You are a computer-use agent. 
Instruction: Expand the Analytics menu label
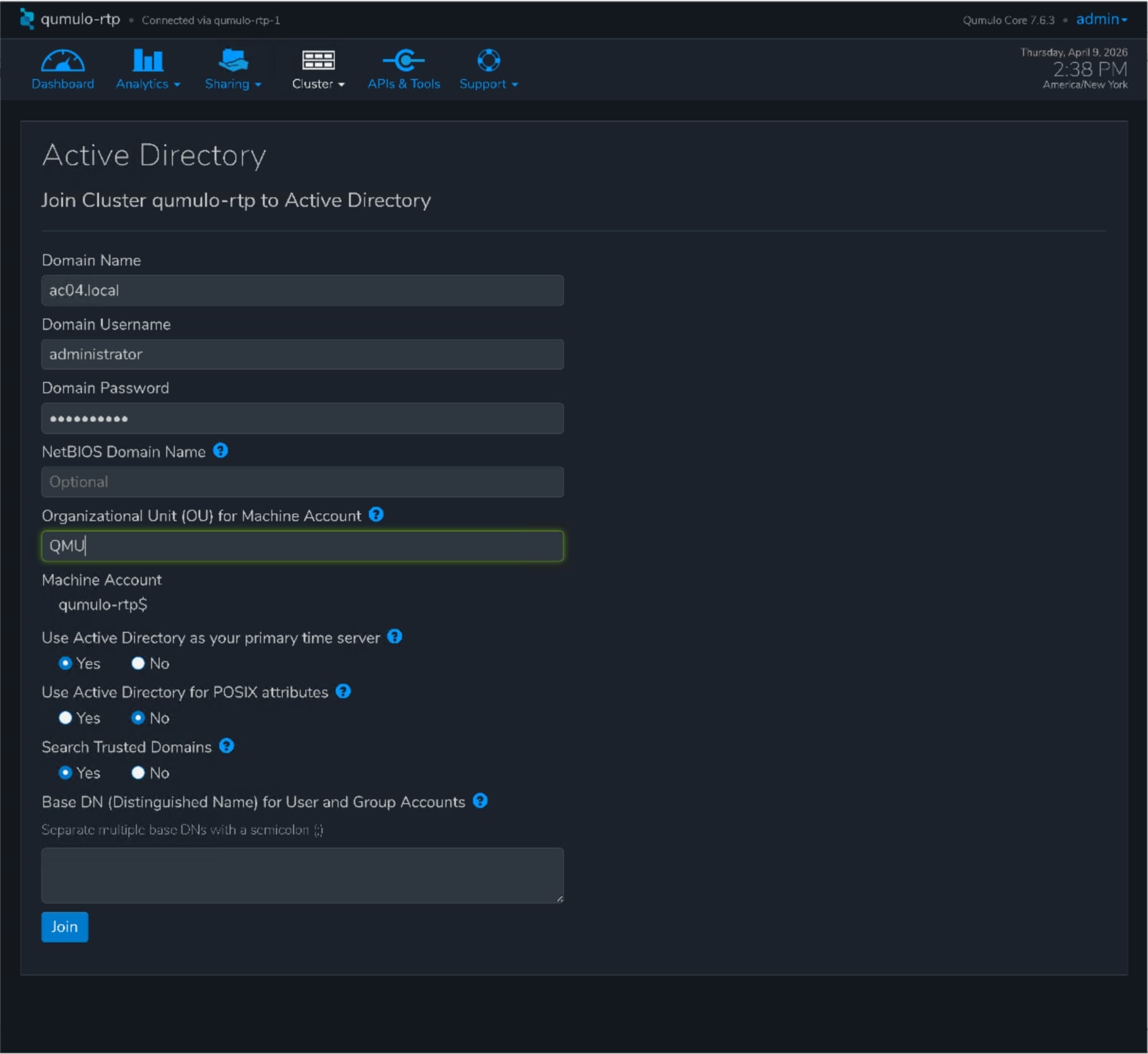pyautogui.click(x=148, y=84)
